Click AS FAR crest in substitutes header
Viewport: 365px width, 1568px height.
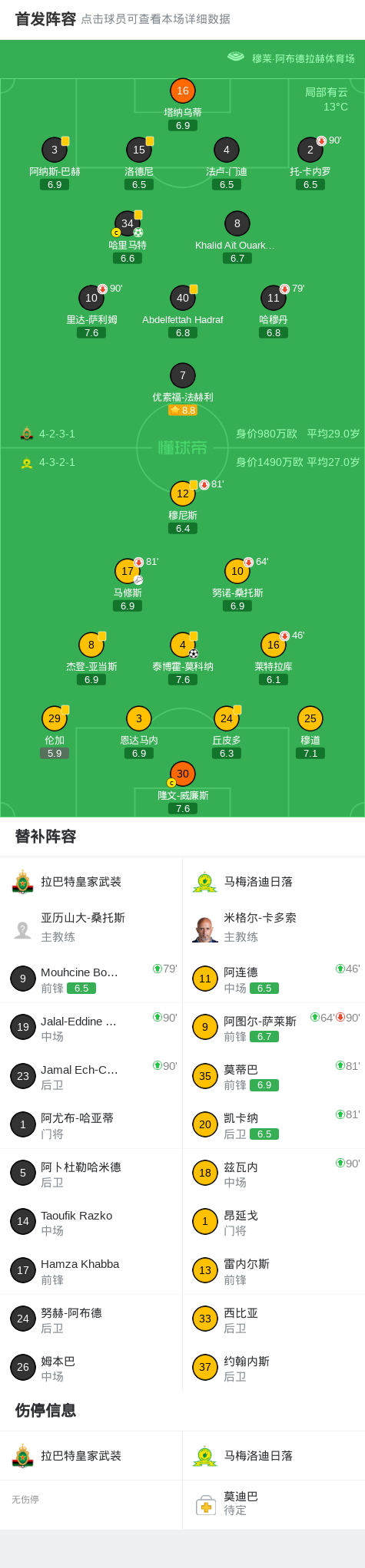tap(23, 882)
